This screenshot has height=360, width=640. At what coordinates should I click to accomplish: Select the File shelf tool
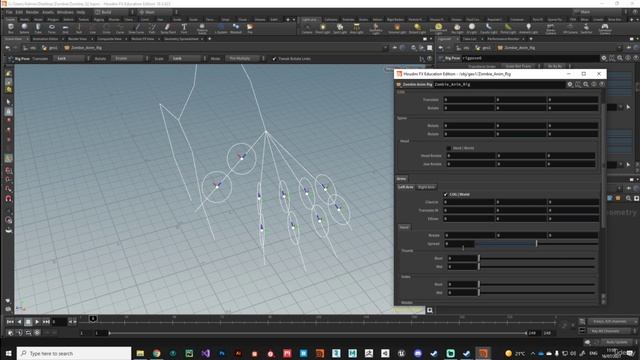tap(250, 28)
